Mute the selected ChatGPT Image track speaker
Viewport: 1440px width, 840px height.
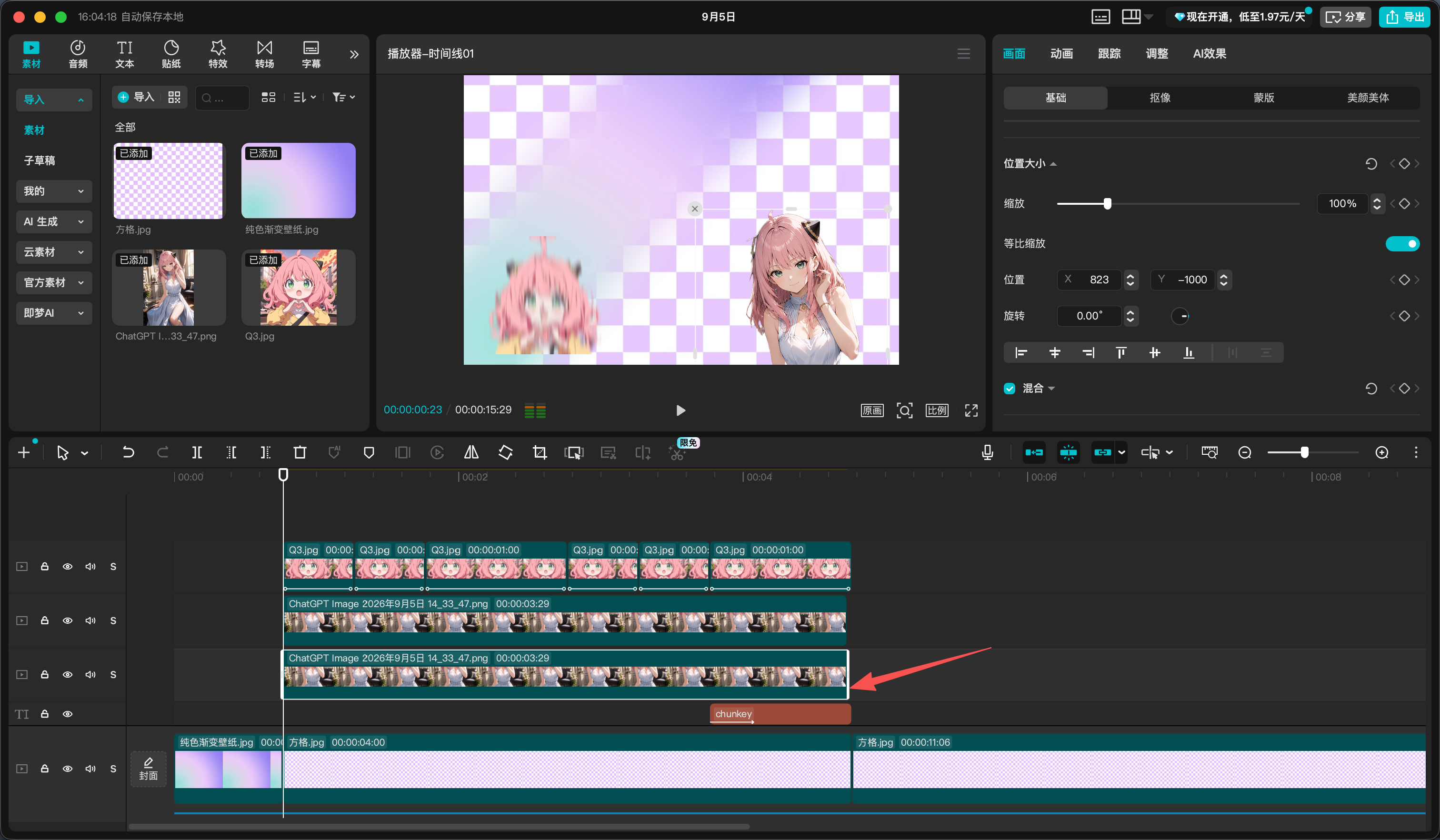tap(90, 674)
